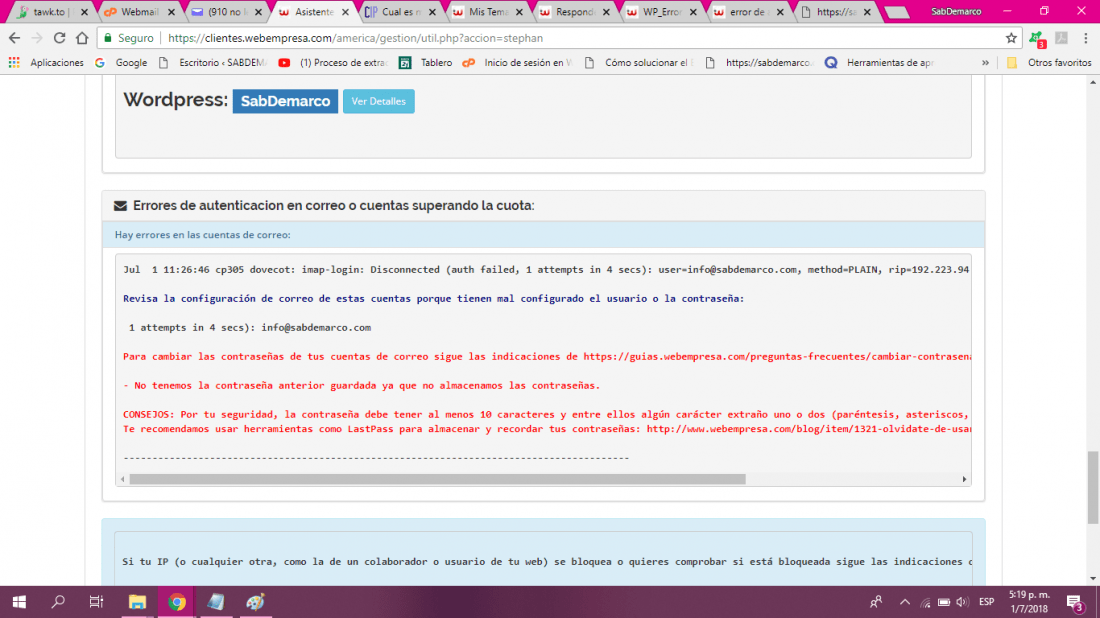Open the notepad taskbar icon
The width and height of the screenshot is (1100, 618).
[x=216, y=602]
